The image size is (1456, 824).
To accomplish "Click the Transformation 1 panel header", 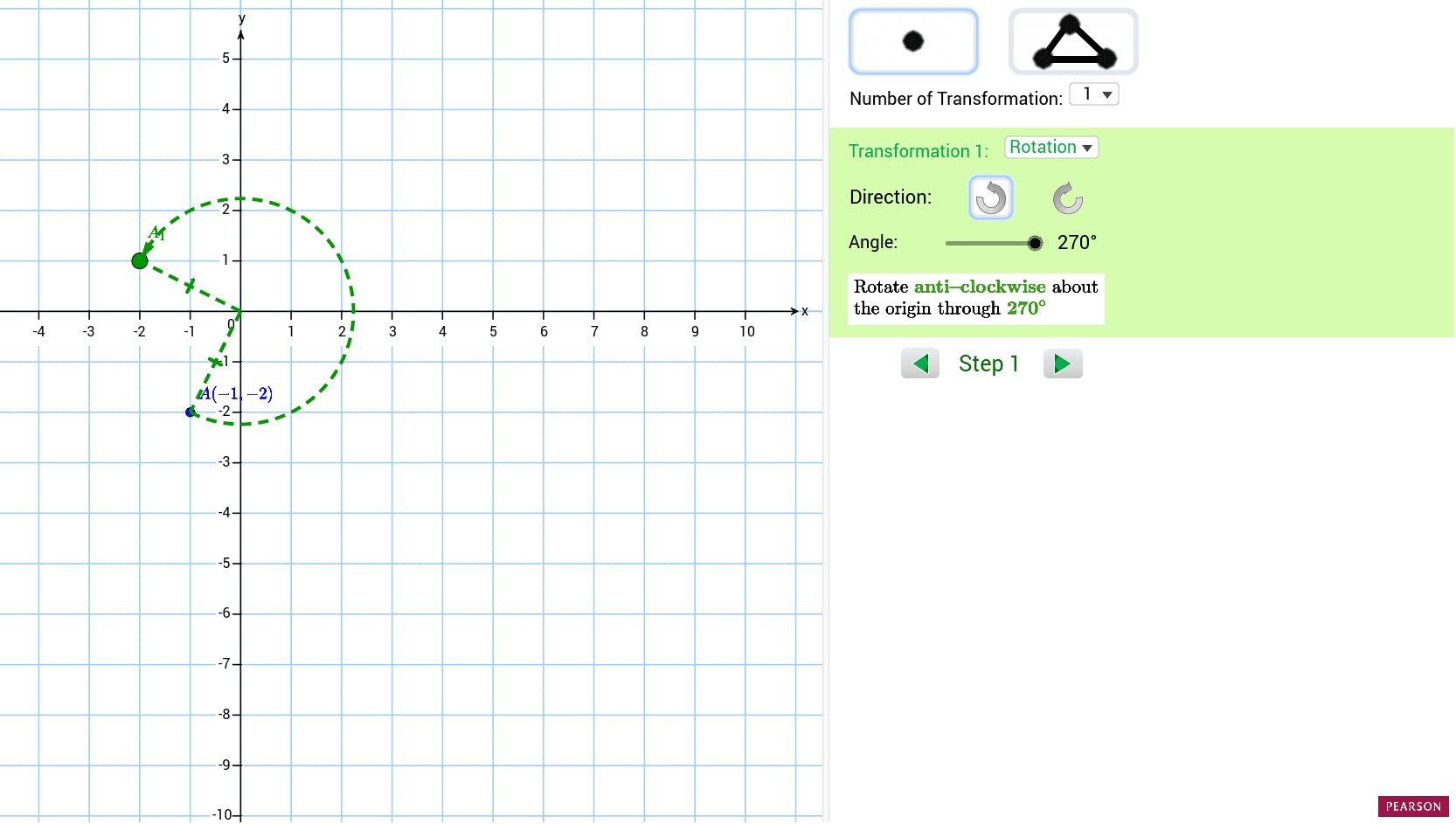I will point(919,150).
